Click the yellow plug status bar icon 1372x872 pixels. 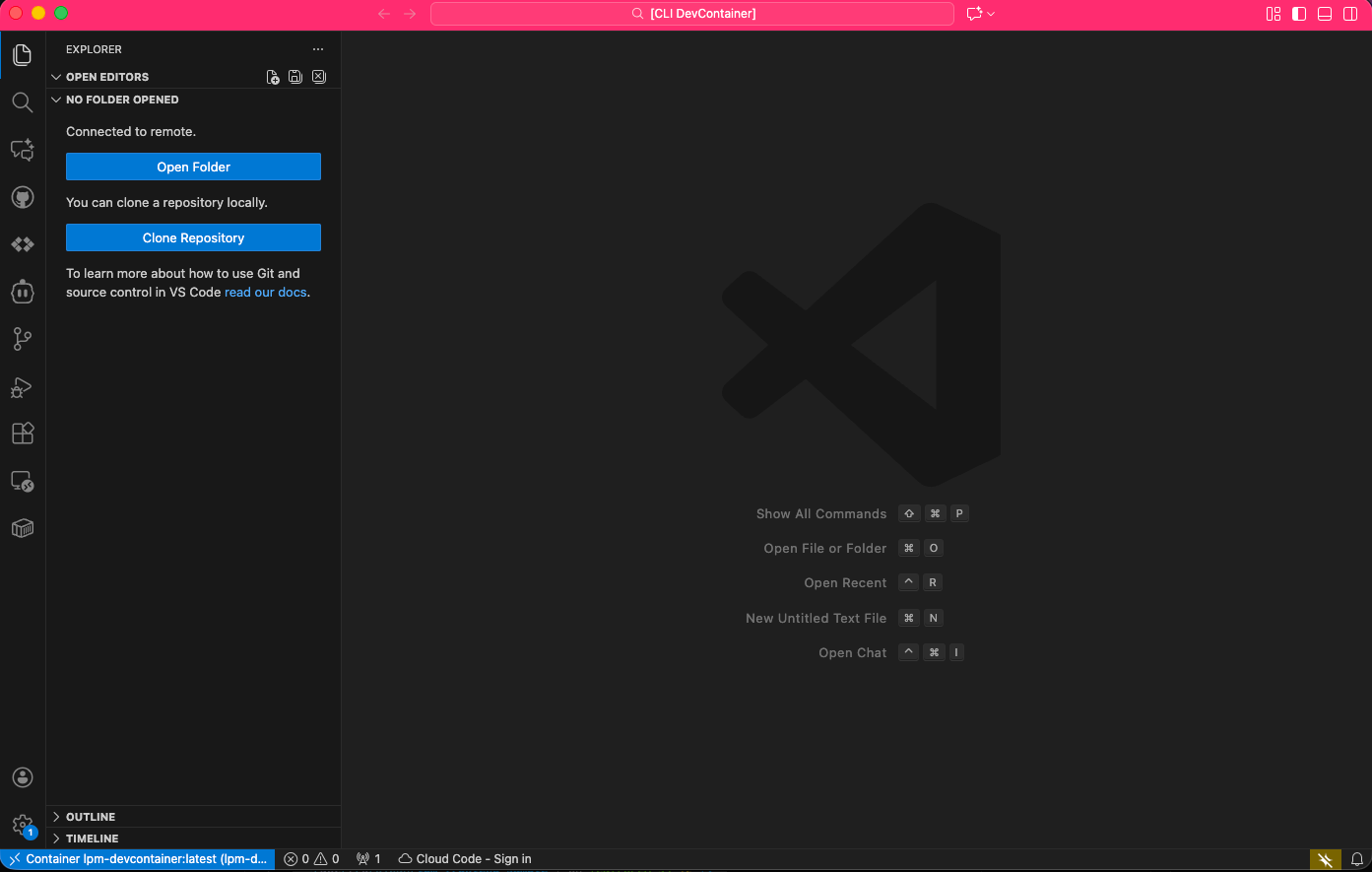[x=1326, y=859]
